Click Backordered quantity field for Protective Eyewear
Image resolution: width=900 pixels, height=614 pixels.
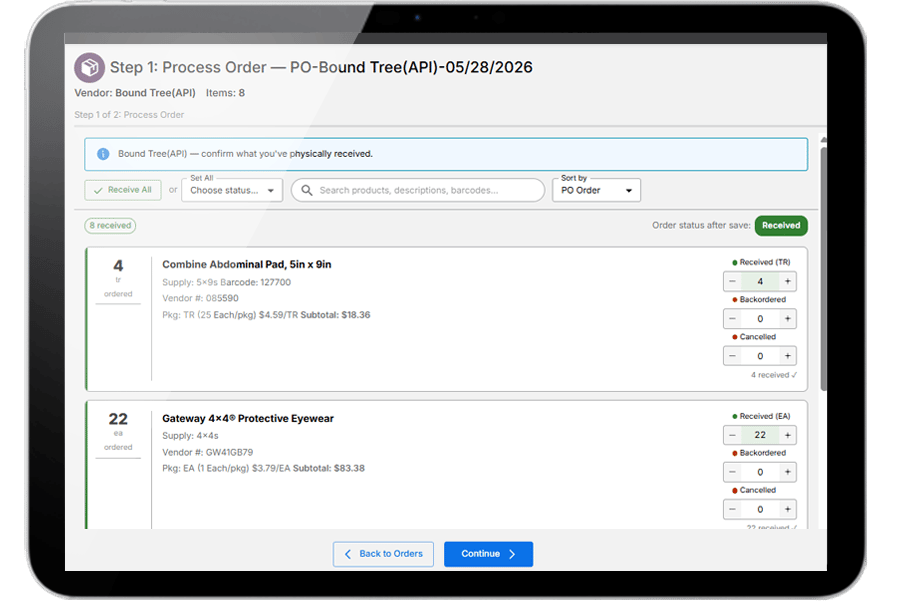click(760, 472)
